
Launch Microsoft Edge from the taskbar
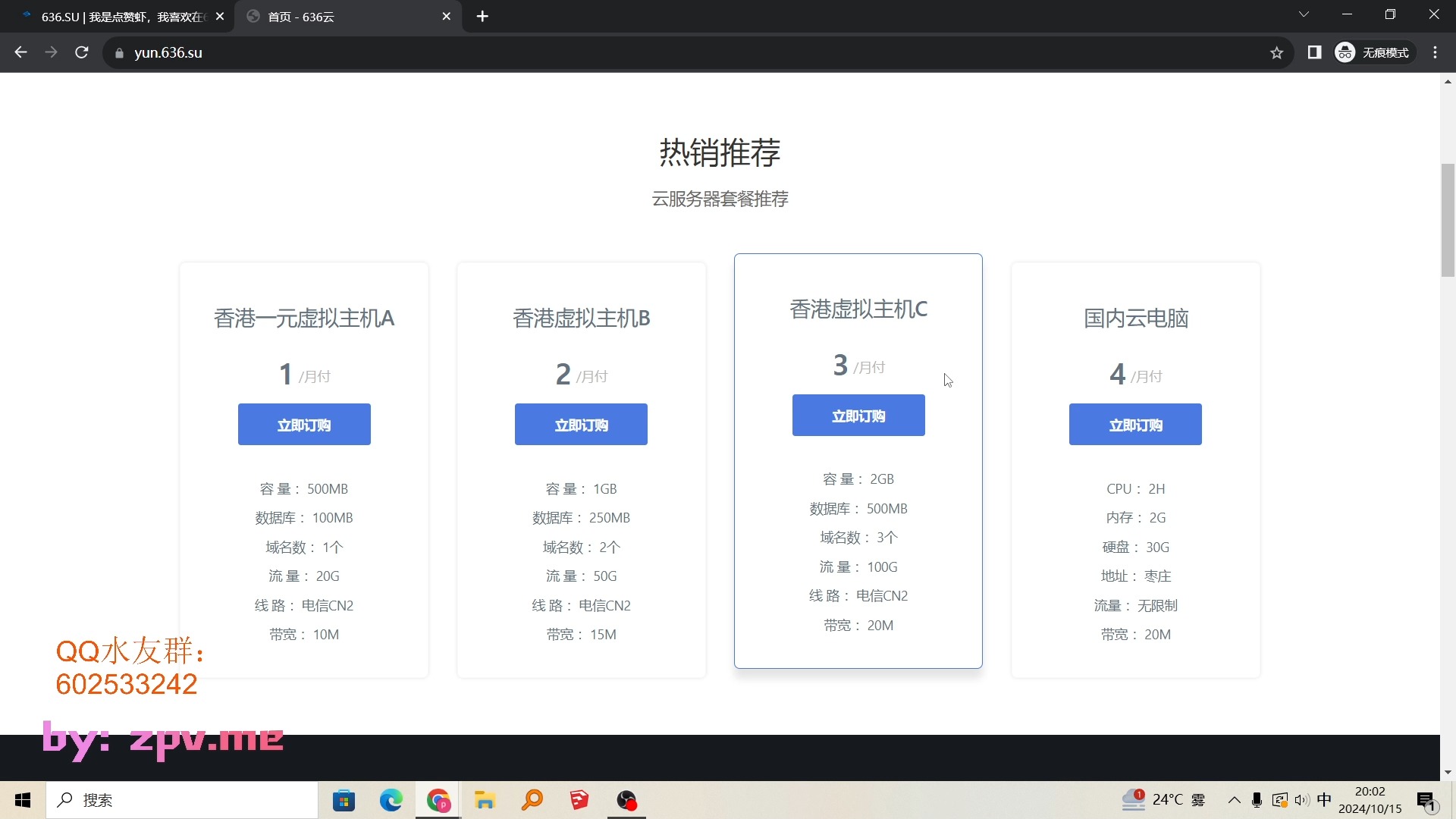coord(391,800)
